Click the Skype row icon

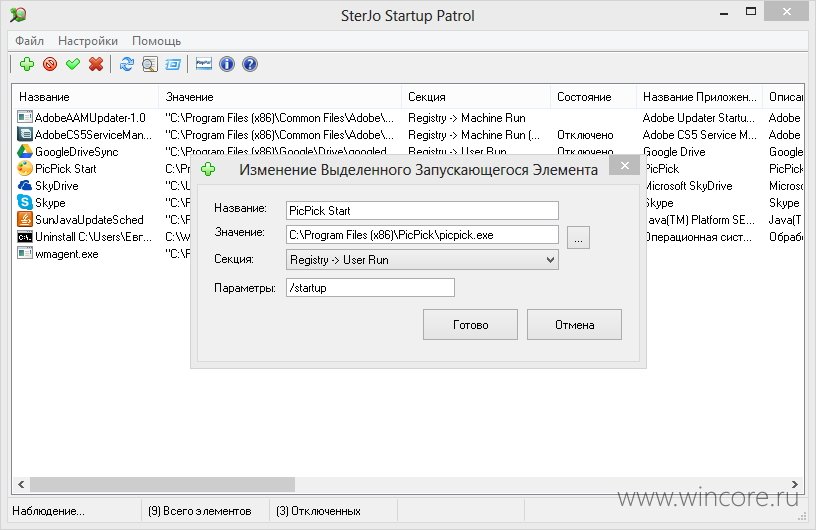(24, 202)
